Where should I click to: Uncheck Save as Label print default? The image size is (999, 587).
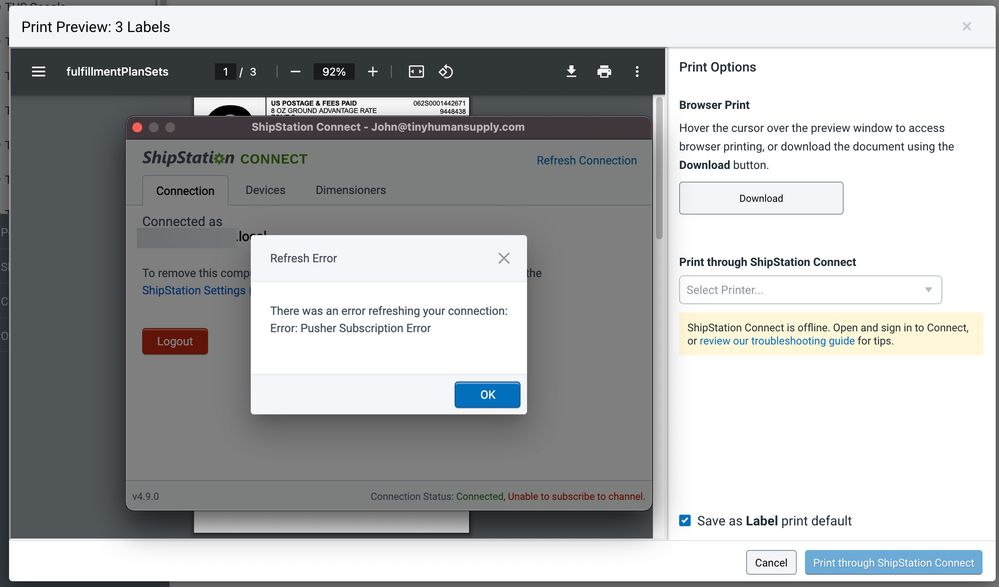[x=685, y=520]
